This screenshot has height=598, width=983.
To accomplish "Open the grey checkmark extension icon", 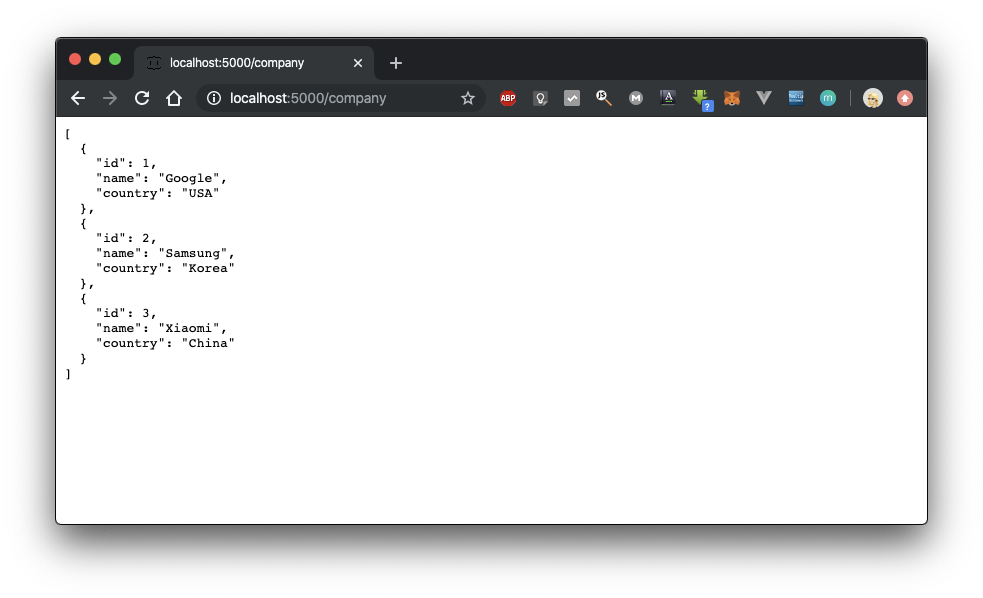I will pyautogui.click(x=572, y=98).
